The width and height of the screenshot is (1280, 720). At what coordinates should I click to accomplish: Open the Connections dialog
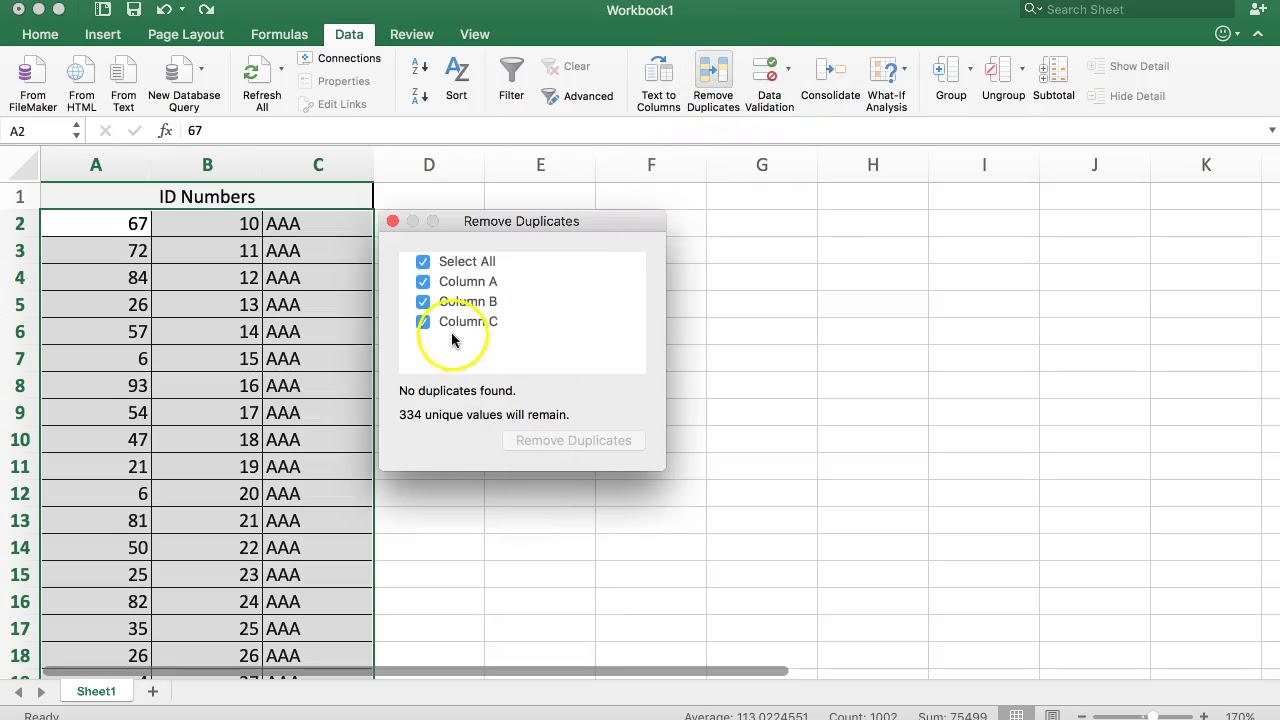point(339,58)
